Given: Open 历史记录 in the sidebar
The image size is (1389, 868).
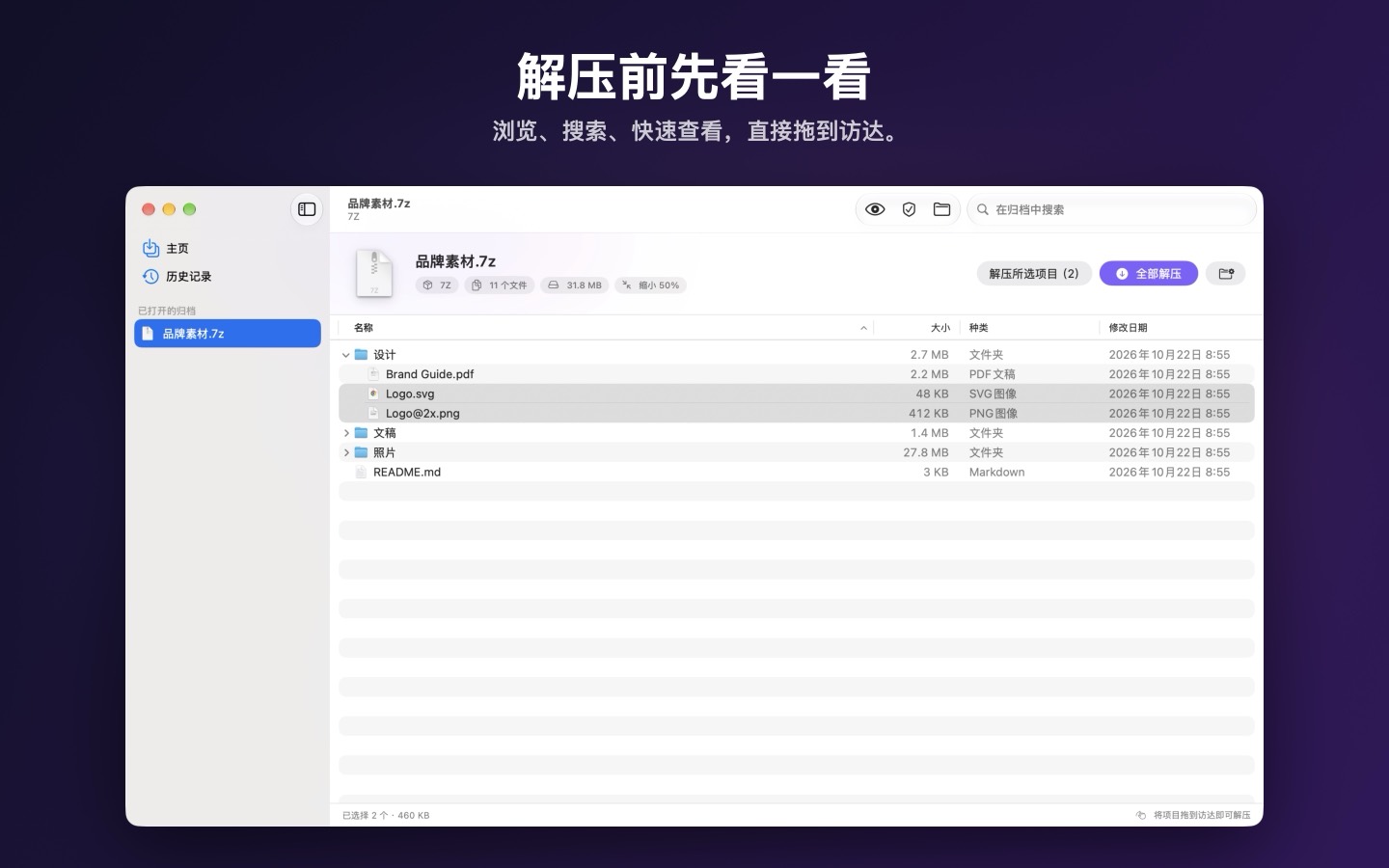Looking at the screenshot, I should [228, 277].
